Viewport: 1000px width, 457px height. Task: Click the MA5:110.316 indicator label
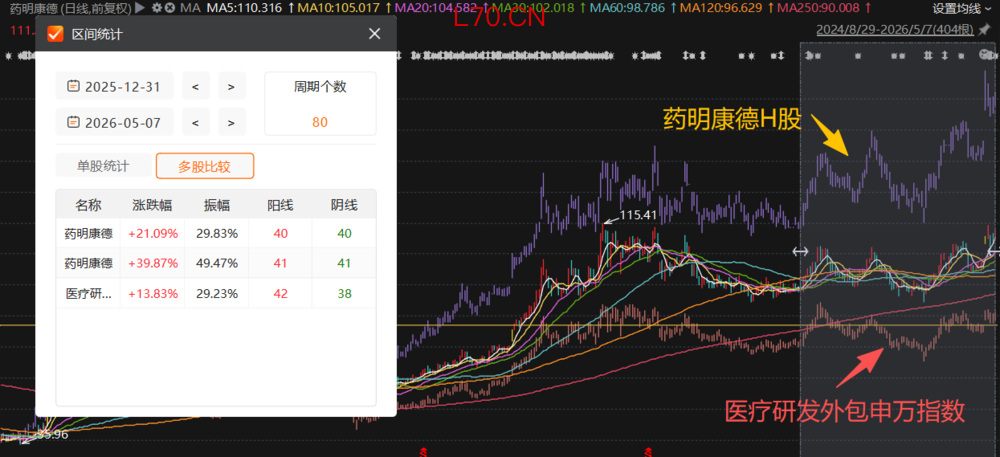(x=244, y=8)
